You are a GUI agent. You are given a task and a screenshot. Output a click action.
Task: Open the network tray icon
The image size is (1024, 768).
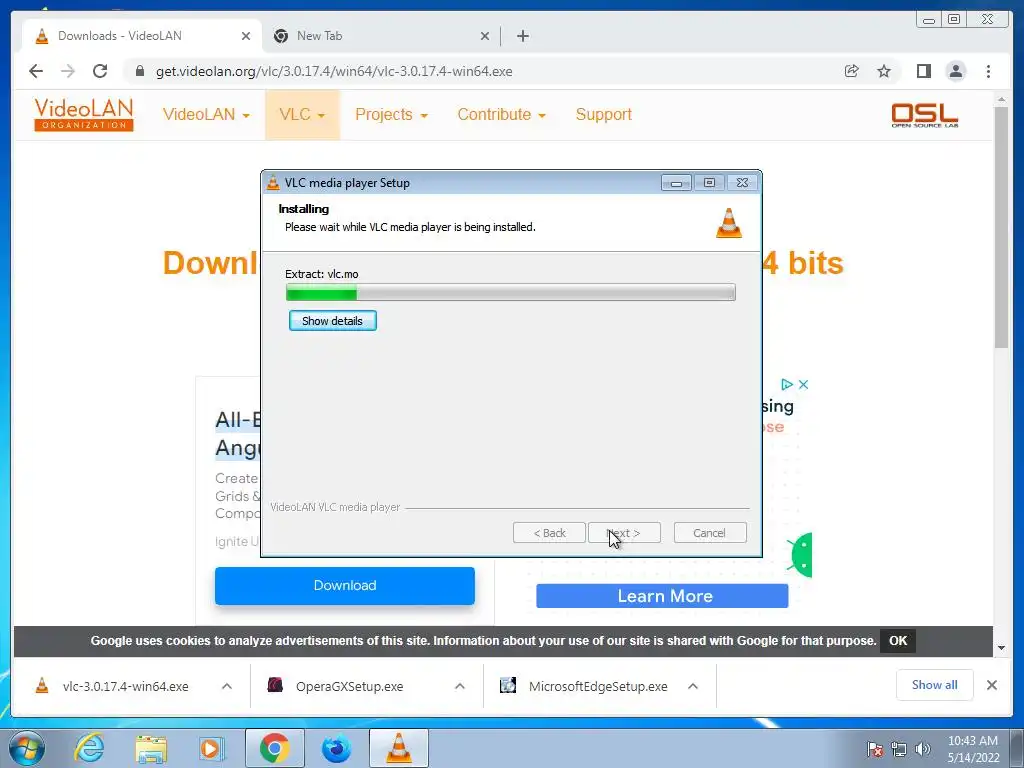point(899,749)
